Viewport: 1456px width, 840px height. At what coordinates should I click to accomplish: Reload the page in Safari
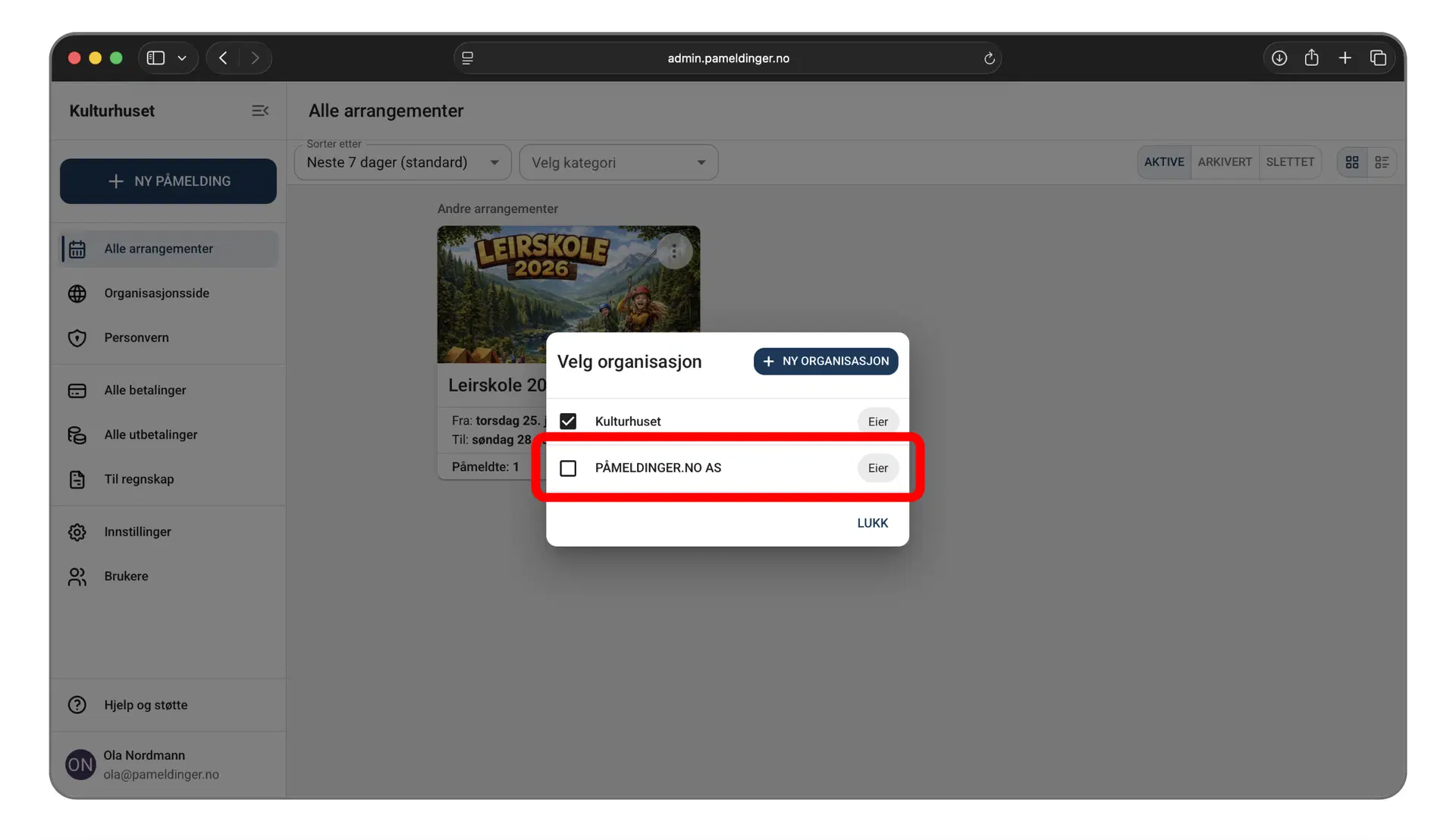(x=989, y=58)
